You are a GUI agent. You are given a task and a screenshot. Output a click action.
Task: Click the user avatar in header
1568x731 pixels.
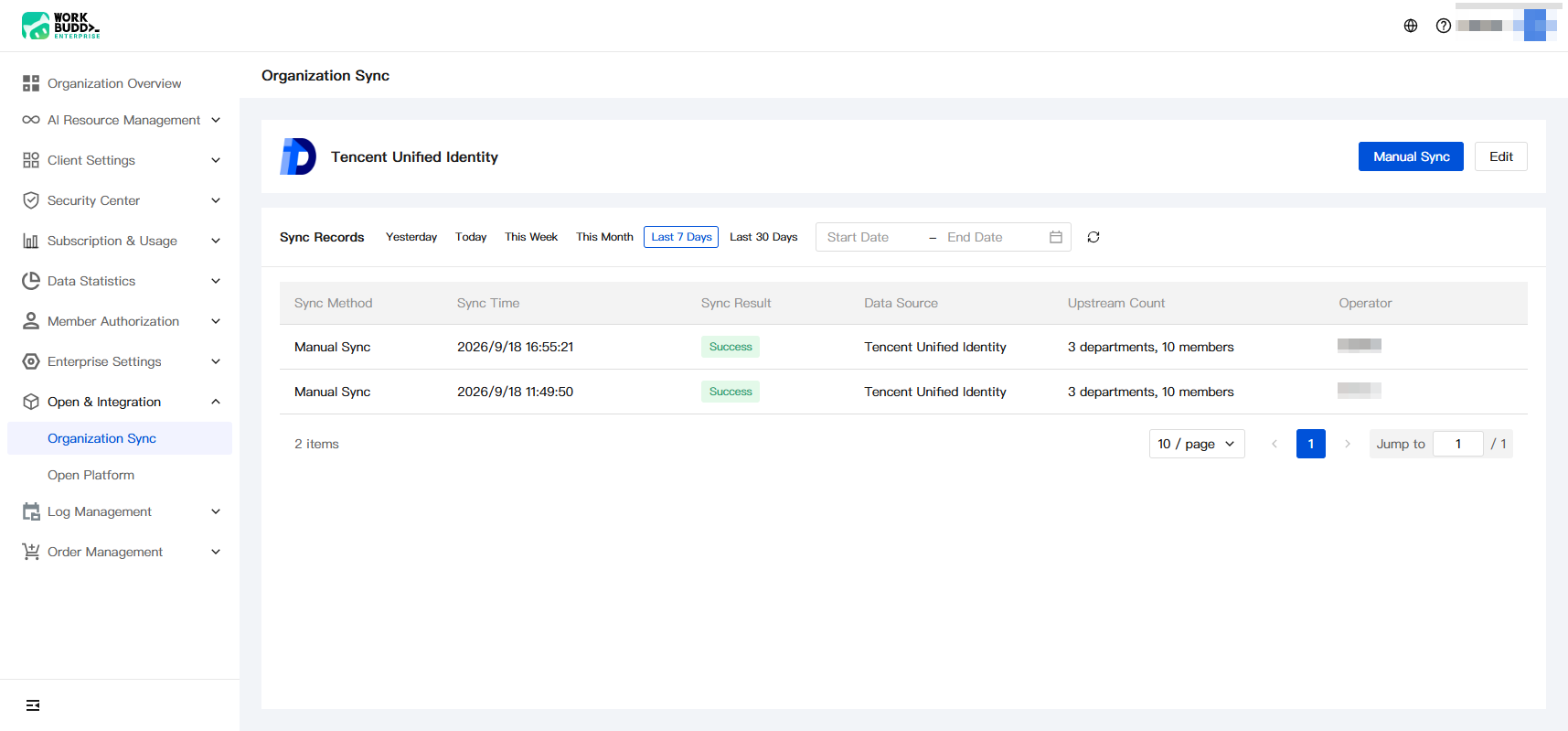click(x=1535, y=26)
